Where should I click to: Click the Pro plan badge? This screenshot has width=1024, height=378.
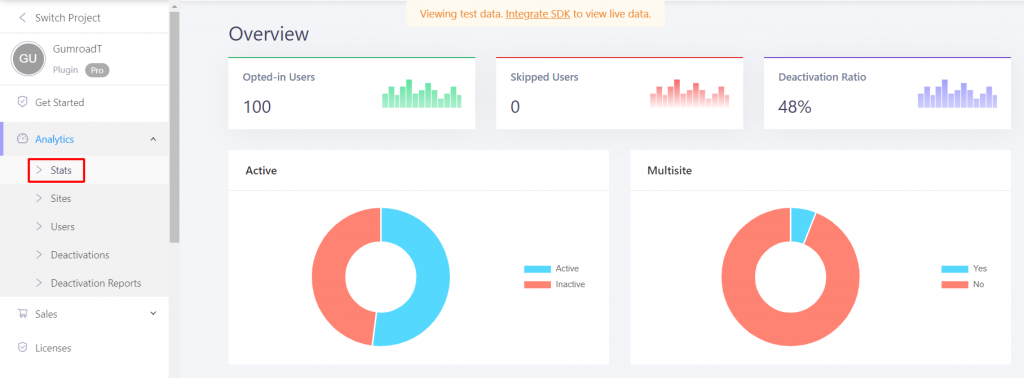tap(97, 70)
